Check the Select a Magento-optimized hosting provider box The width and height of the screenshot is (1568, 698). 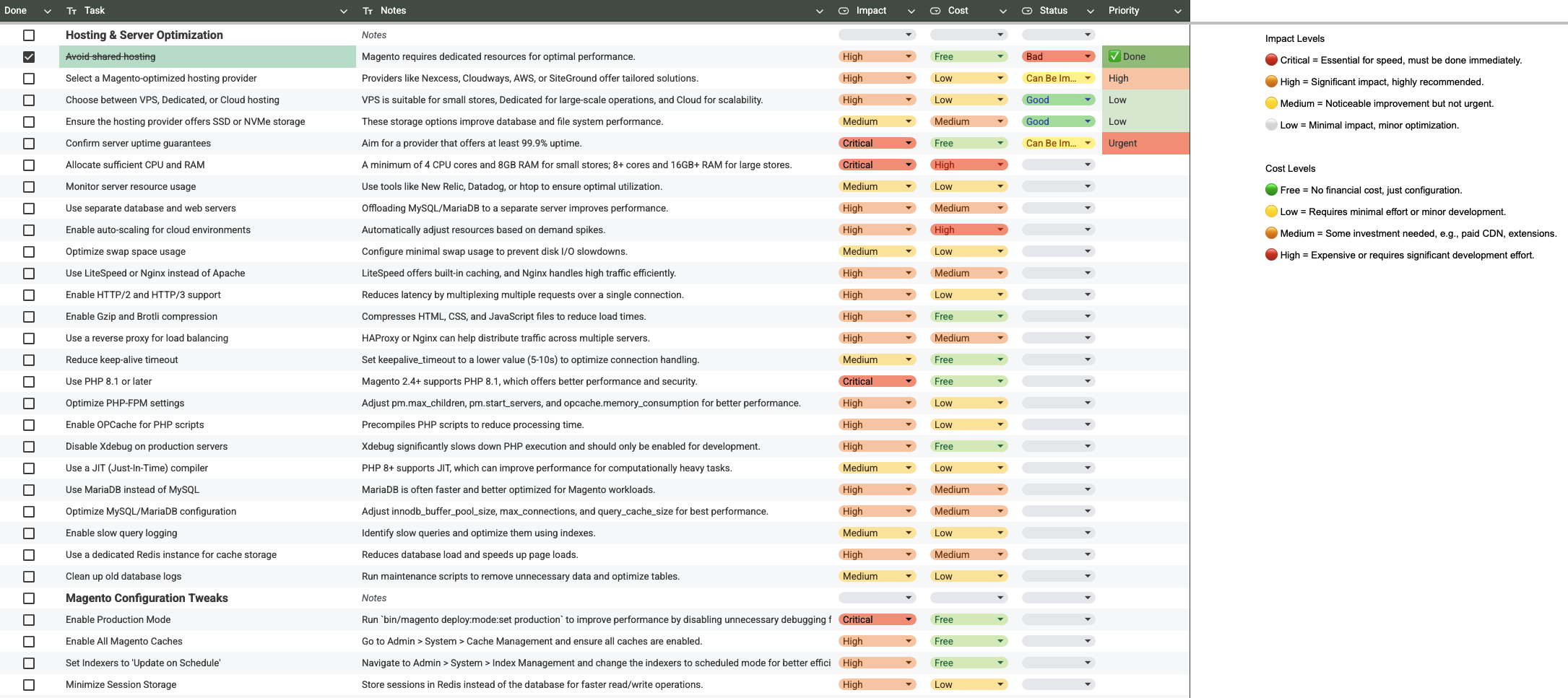(29, 78)
